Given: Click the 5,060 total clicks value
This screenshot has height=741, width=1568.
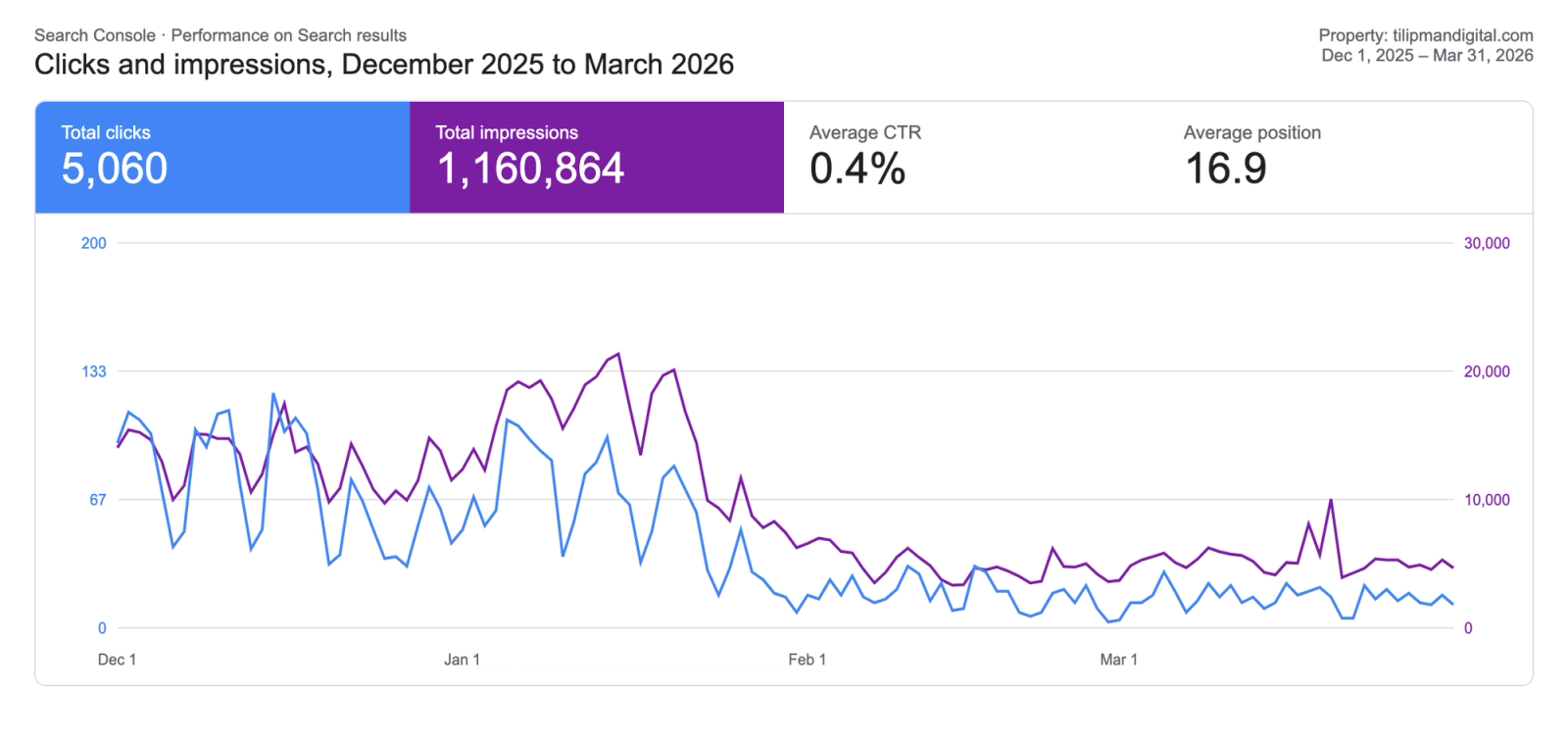Looking at the screenshot, I should click(x=115, y=169).
